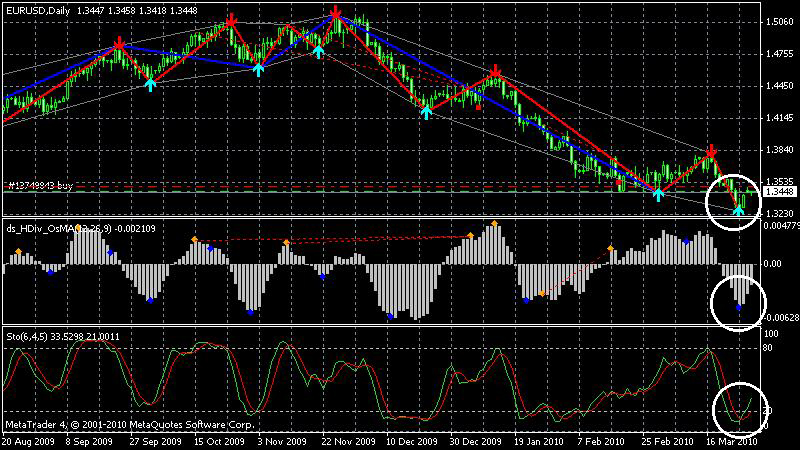Select the cyan arrow at the December 2009 low

[427, 112]
